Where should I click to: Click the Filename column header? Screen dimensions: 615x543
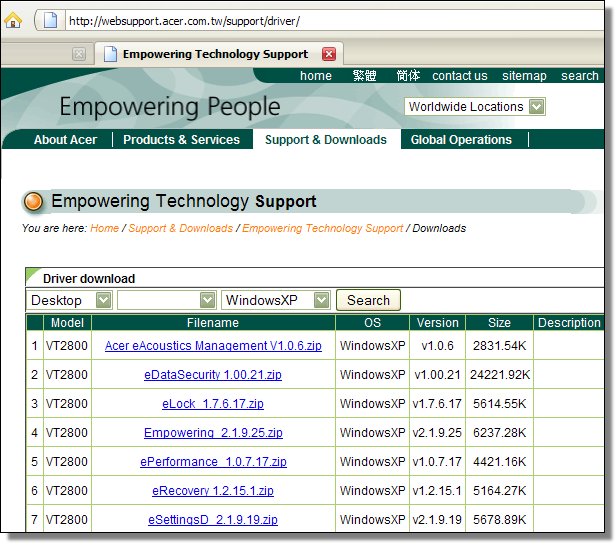[x=213, y=323]
